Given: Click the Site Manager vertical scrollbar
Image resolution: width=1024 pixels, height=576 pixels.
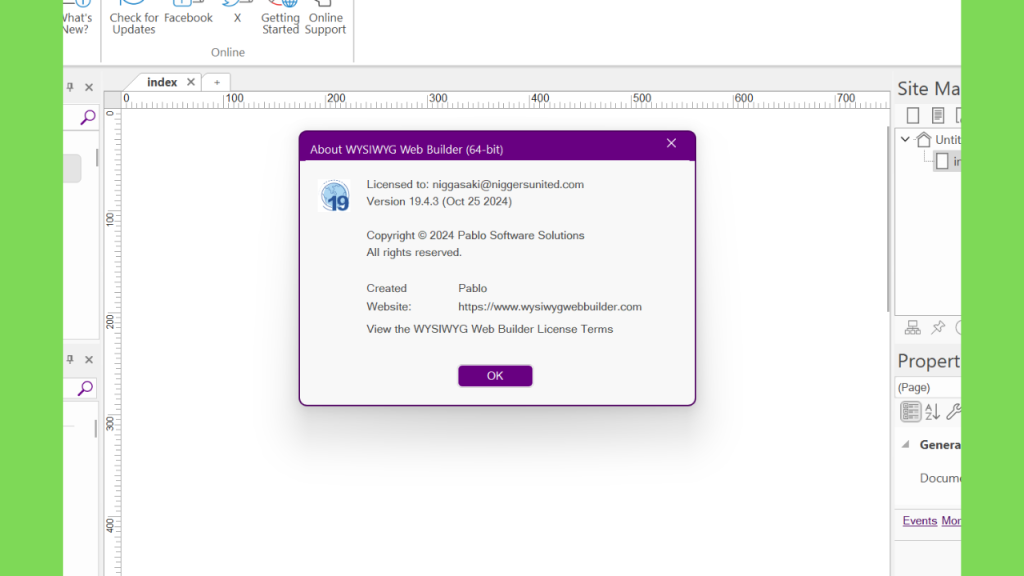Looking at the screenshot, I should [888, 219].
